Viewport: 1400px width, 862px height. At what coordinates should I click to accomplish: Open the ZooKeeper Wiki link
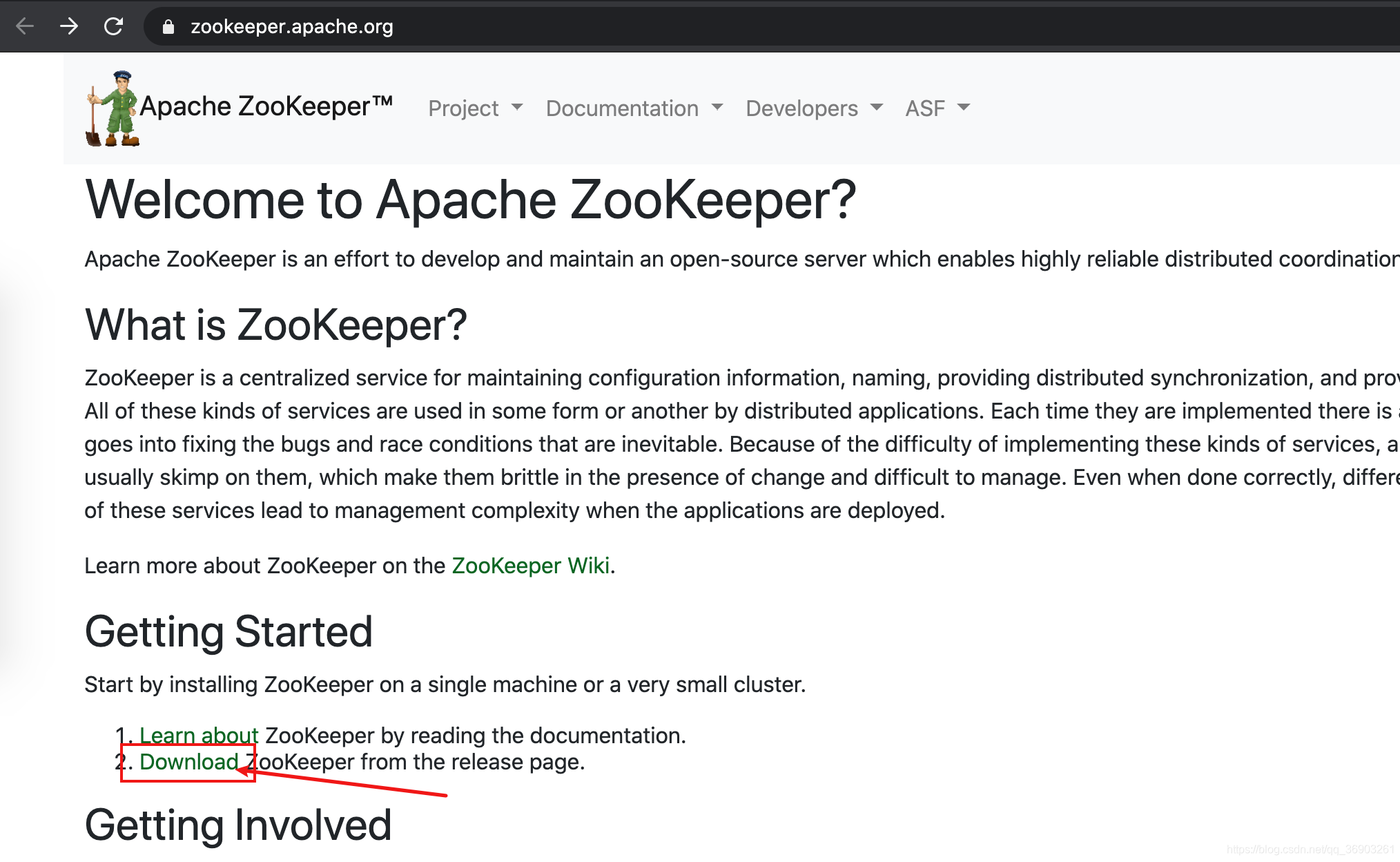coord(531,566)
